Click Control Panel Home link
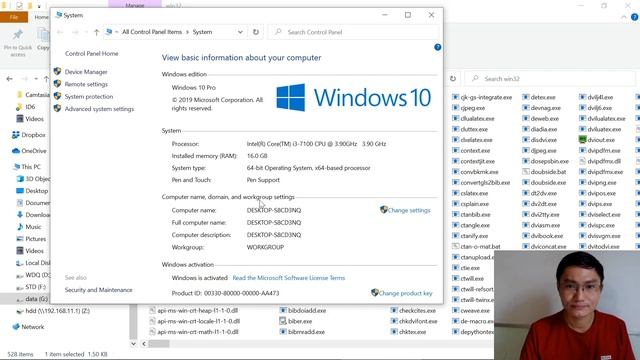This screenshot has width=640, height=360. [x=91, y=53]
